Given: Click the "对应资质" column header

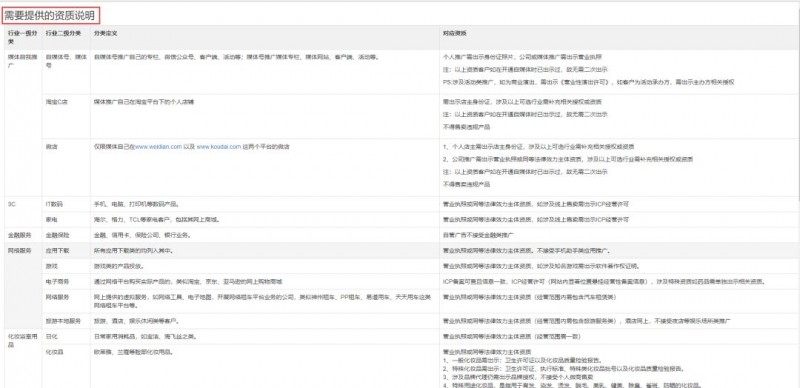Looking at the screenshot, I should click(455, 33).
